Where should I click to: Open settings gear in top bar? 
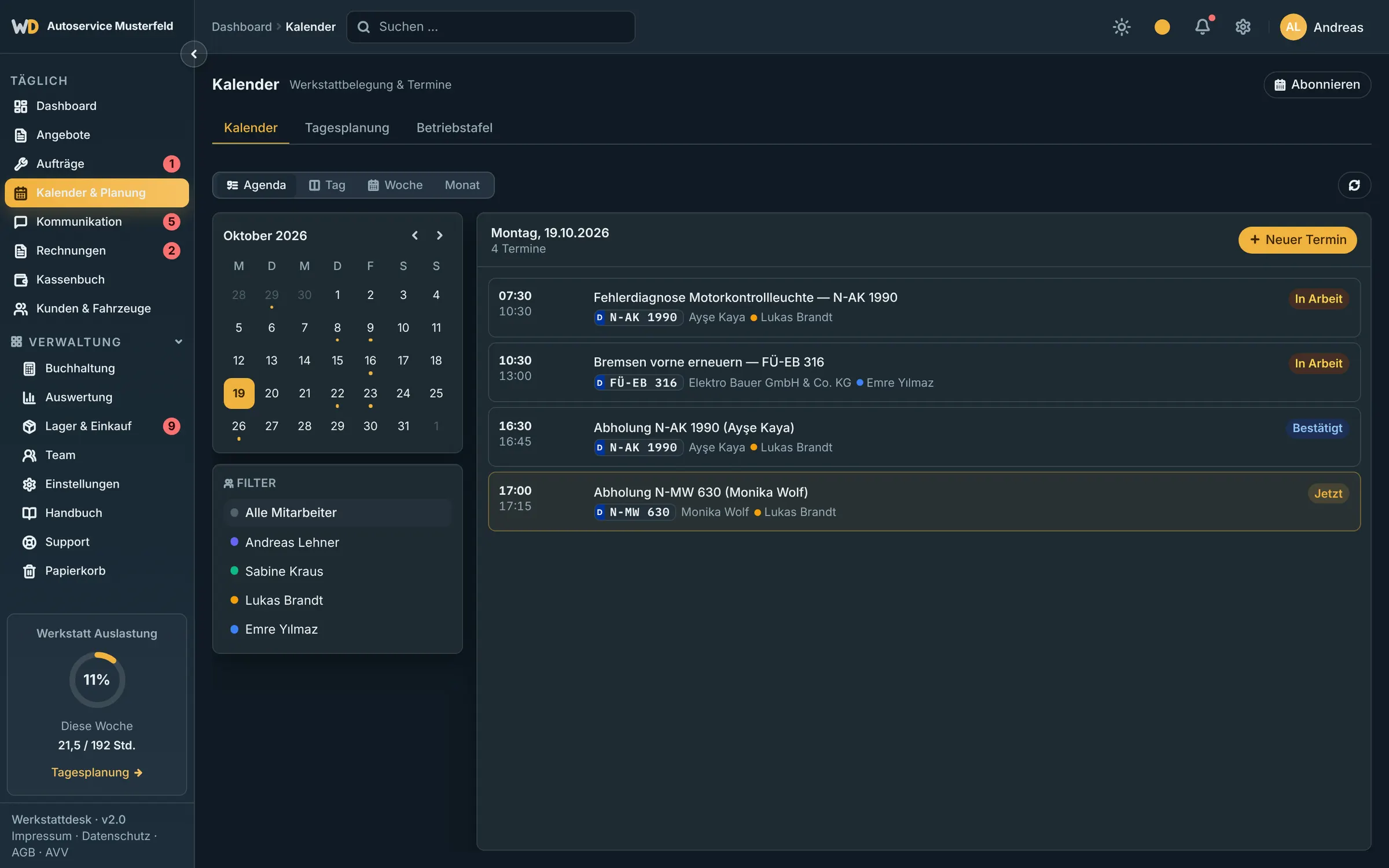1243,27
